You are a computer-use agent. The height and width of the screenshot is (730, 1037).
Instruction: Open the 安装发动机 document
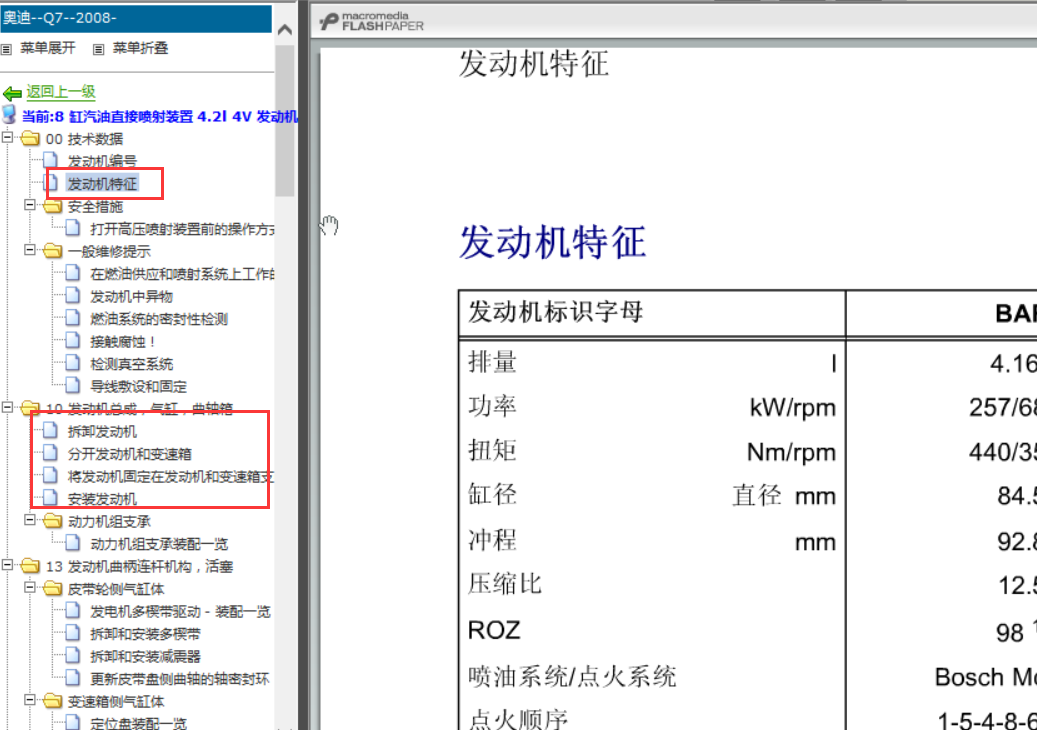(x=102, y=499)
